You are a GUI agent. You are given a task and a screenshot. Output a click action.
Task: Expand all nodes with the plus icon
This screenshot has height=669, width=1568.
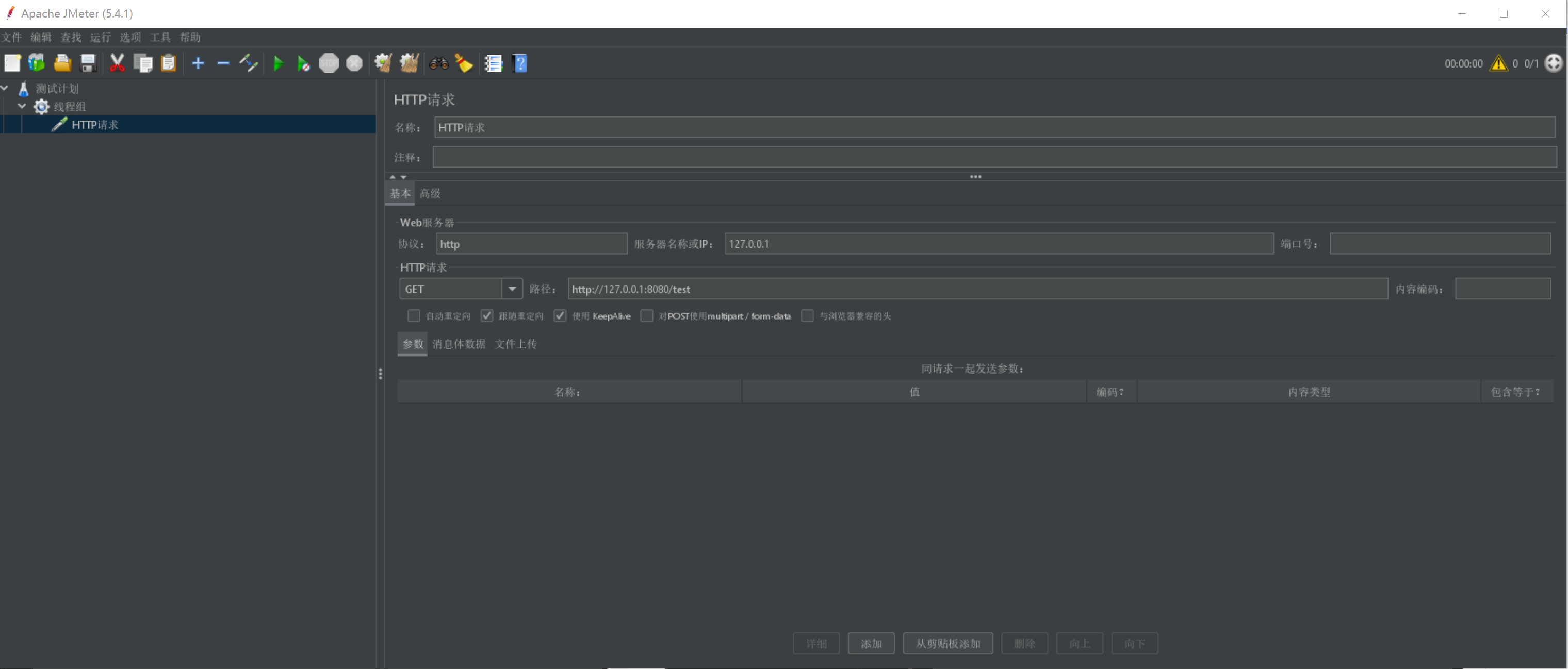click(x=198, y=63)
